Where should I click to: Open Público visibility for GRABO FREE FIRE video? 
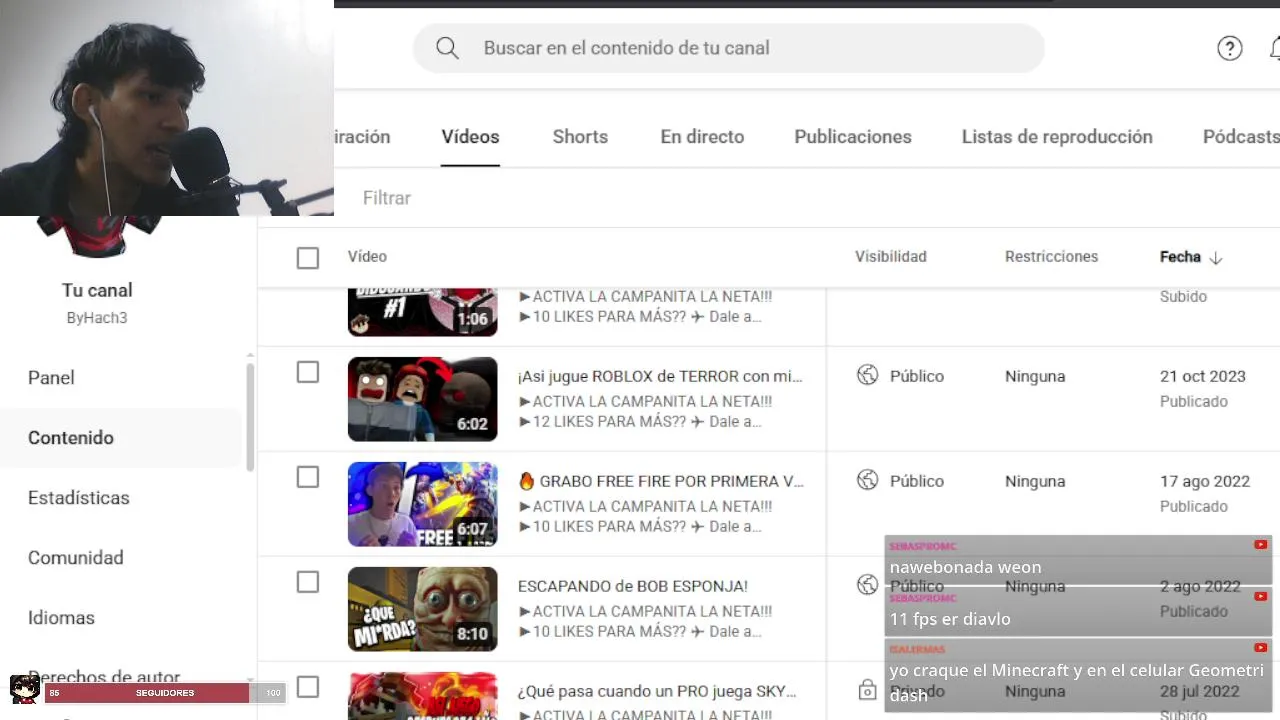pos(917,481)
